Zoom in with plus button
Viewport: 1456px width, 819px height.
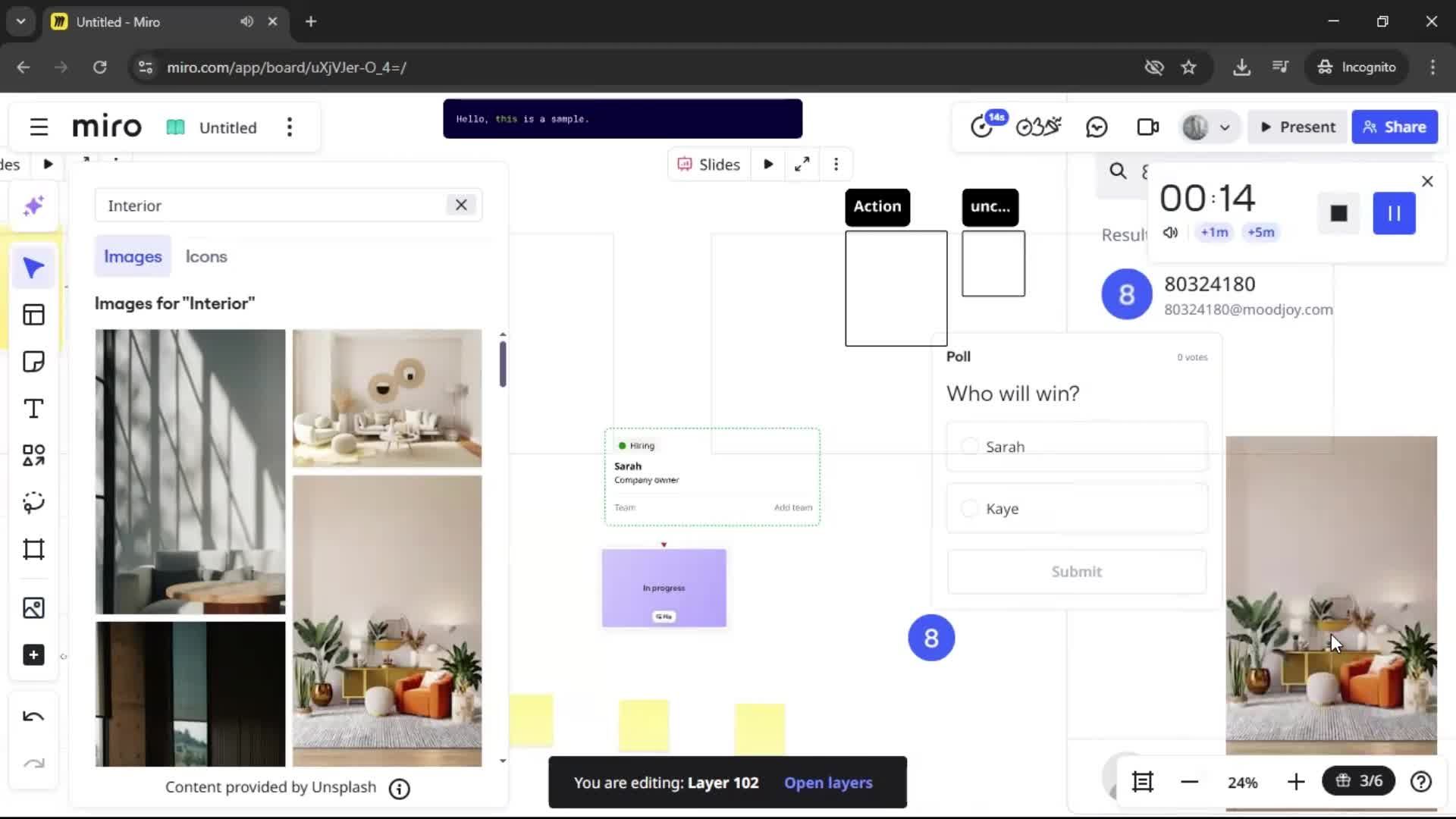pos(1296,782)
